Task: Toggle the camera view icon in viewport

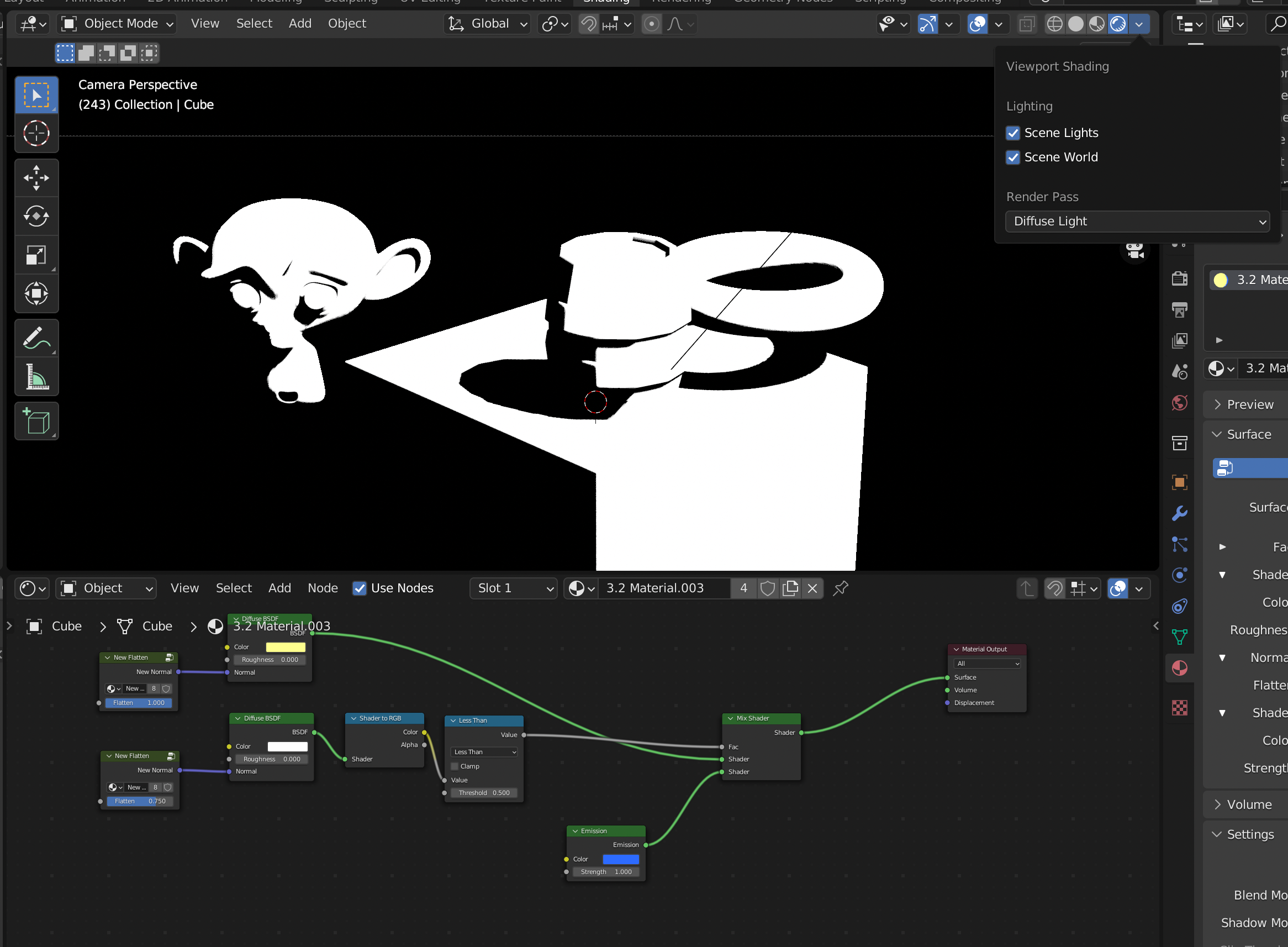Action: click(x=1134, y=250)
